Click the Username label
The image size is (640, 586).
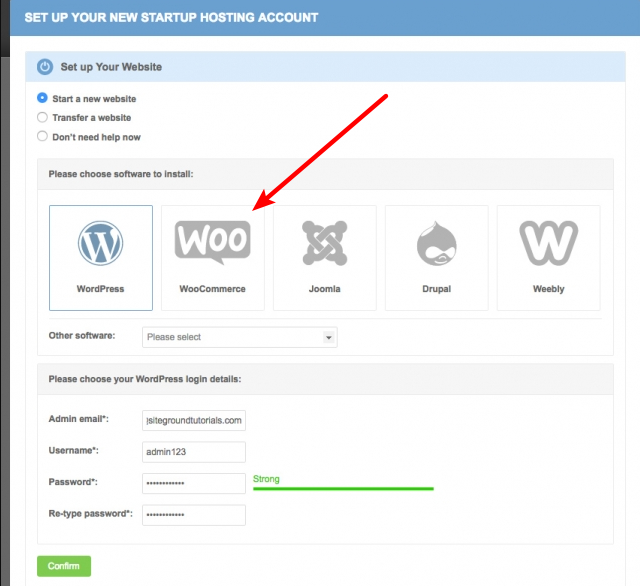pos(73,451)
